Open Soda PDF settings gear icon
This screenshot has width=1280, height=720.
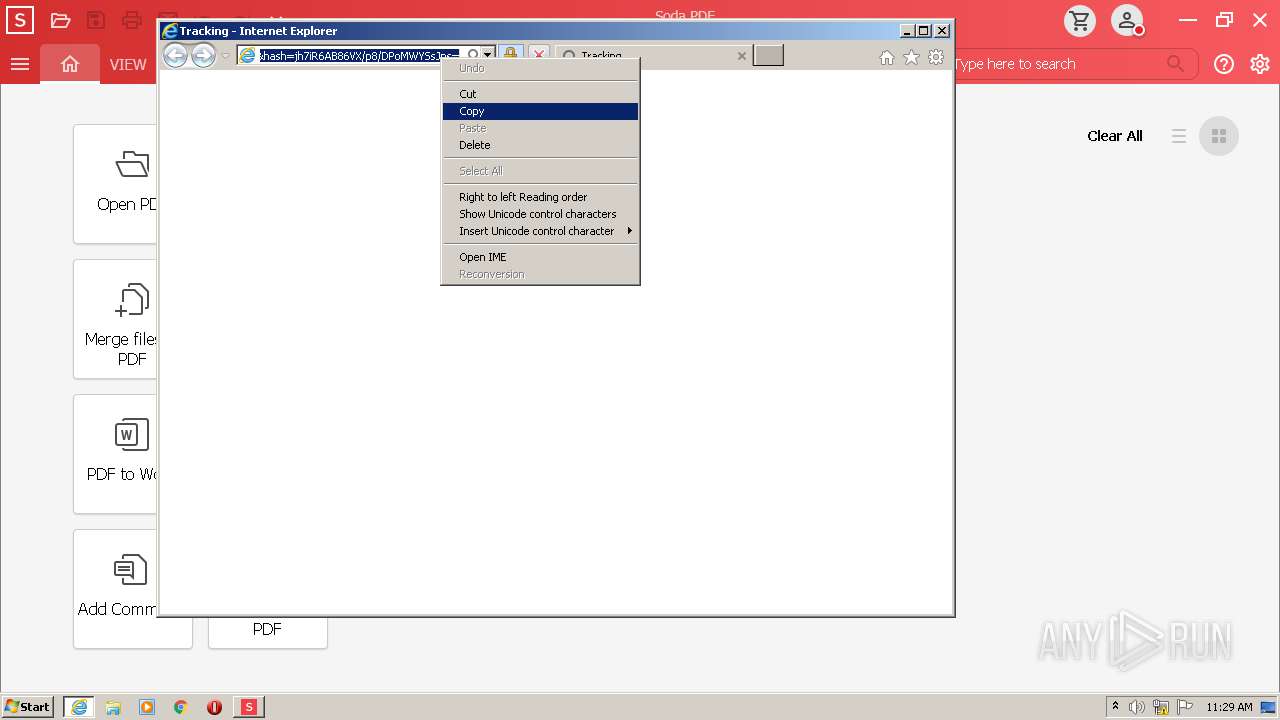coord(1260,64)
